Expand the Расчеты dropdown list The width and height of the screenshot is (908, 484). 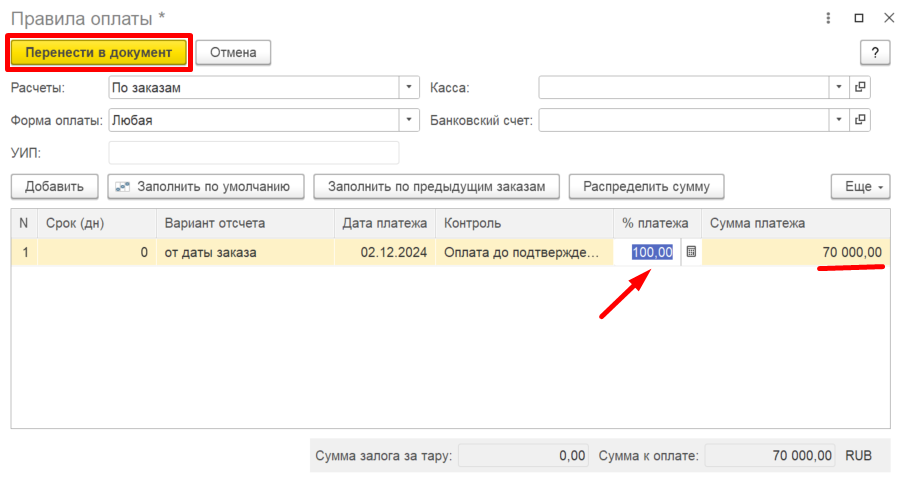[x=409, y=87]
